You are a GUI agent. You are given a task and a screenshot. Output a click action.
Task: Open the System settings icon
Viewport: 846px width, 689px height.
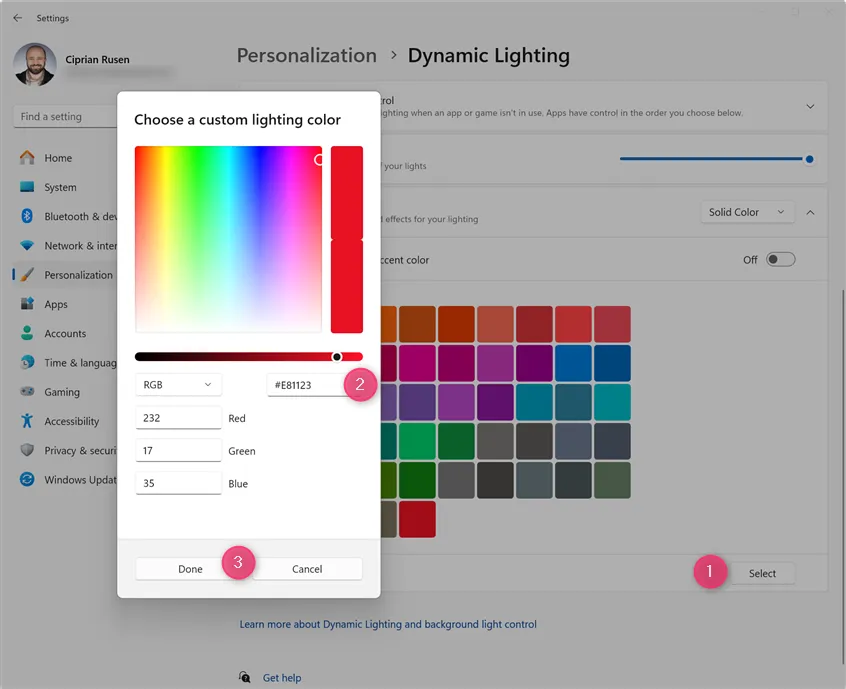point(27,187)
